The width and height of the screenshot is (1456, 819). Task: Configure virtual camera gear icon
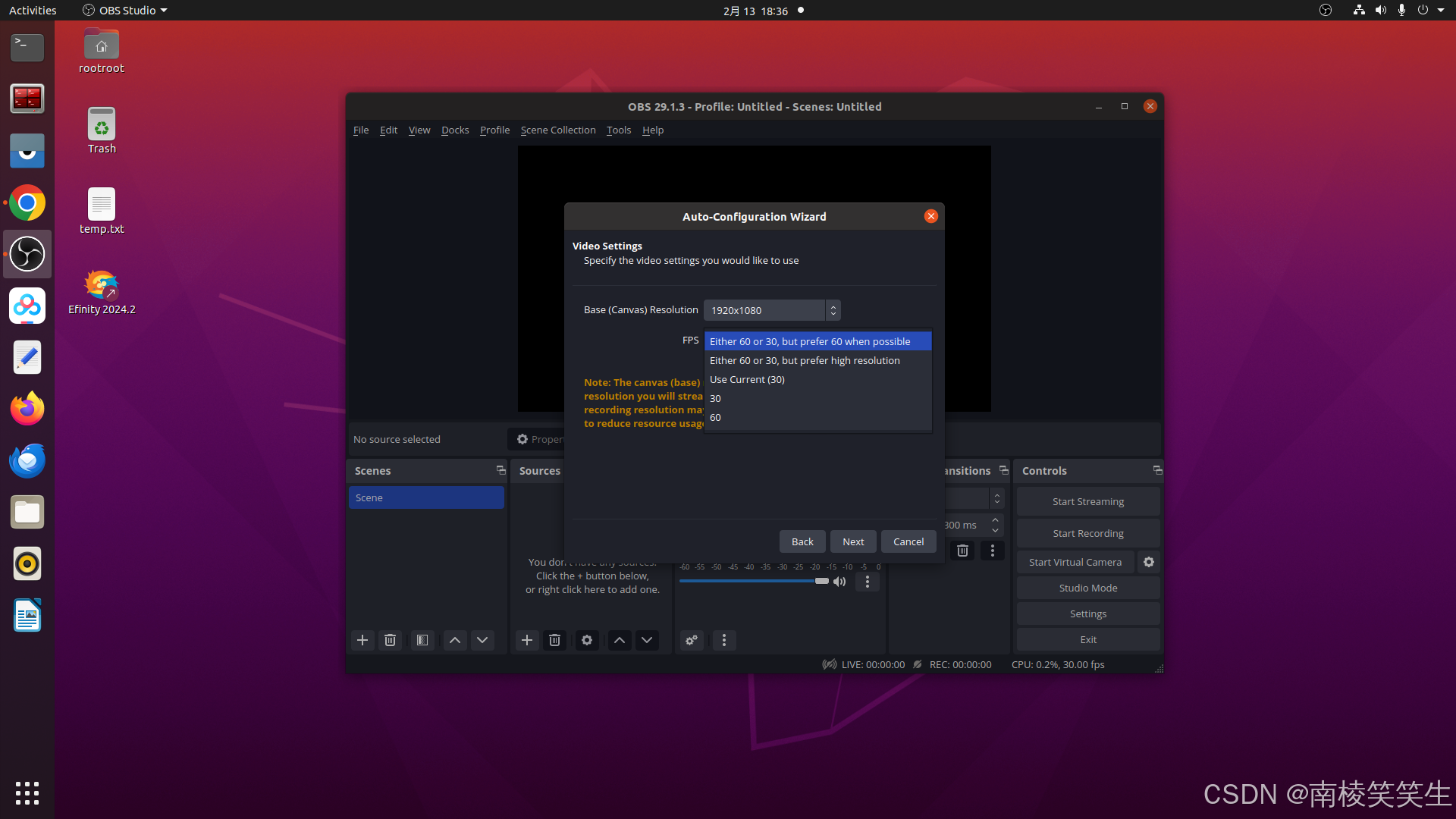(x=1149, y=562)
